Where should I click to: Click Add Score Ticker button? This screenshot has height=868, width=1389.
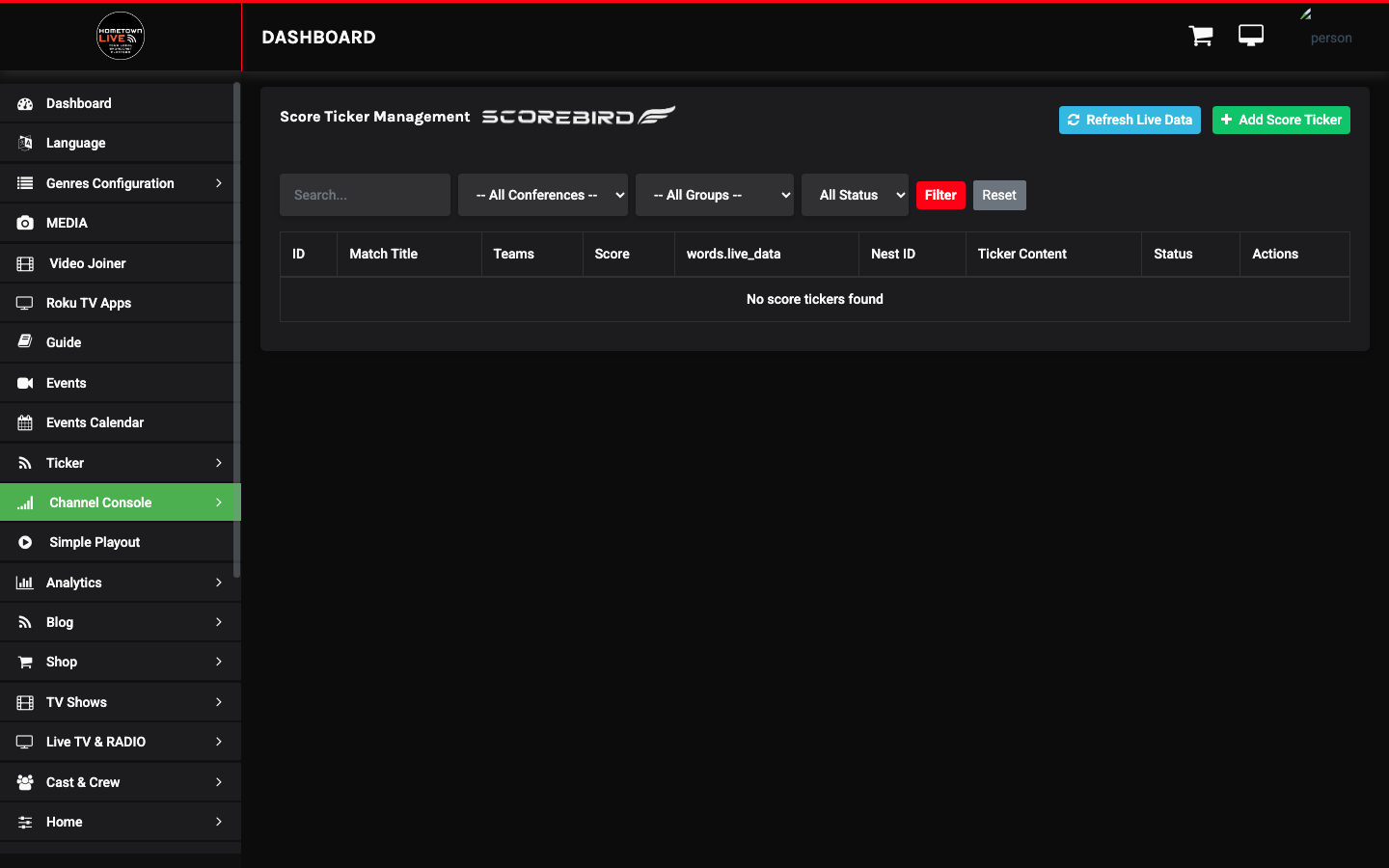click(1281, 120)
